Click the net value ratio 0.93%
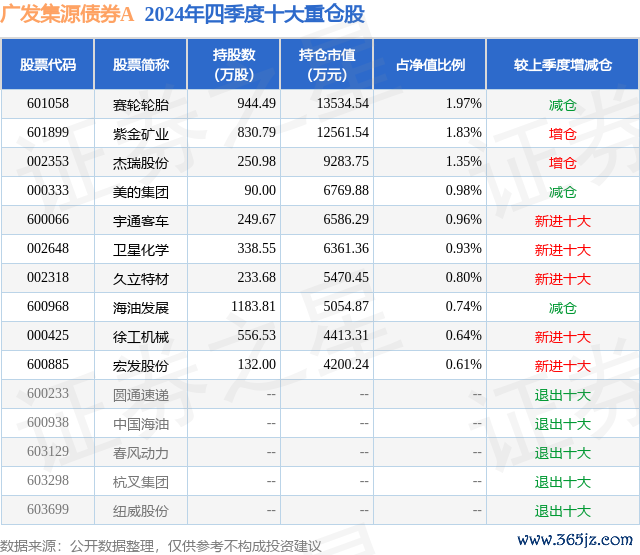 [x=463, y=248]
